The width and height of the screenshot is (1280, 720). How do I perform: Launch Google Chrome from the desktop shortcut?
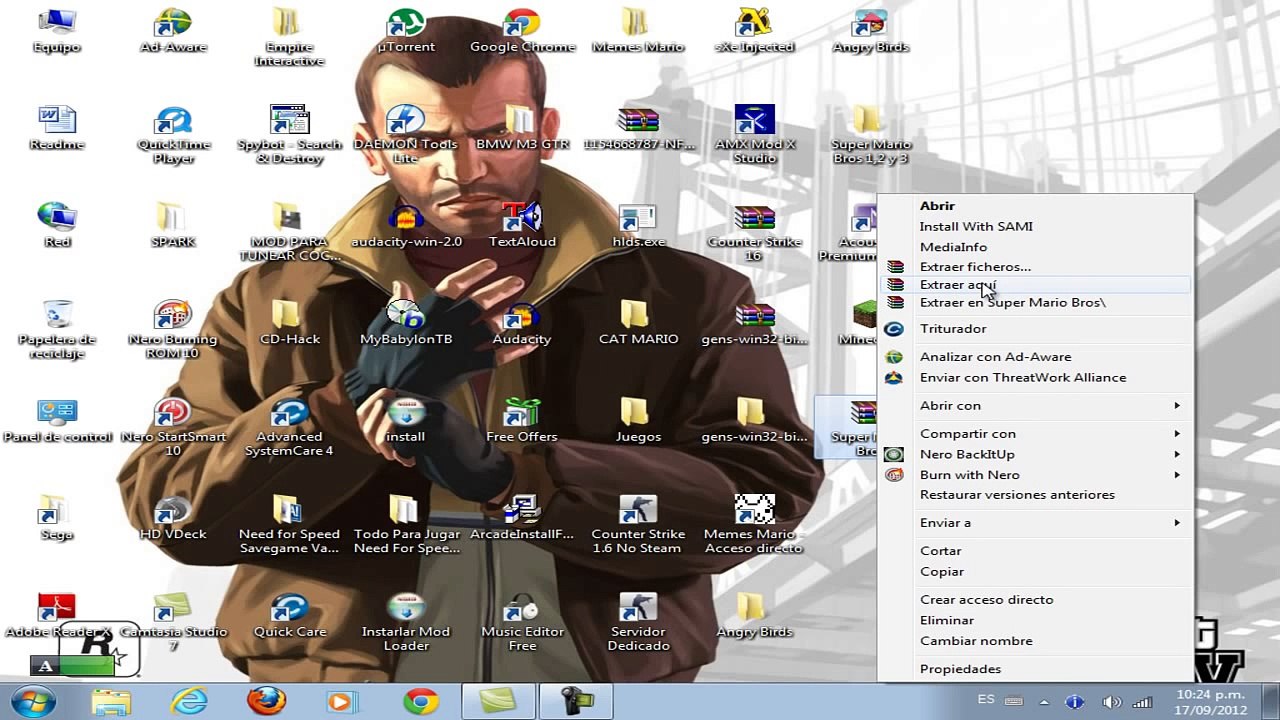click(522, 31)
